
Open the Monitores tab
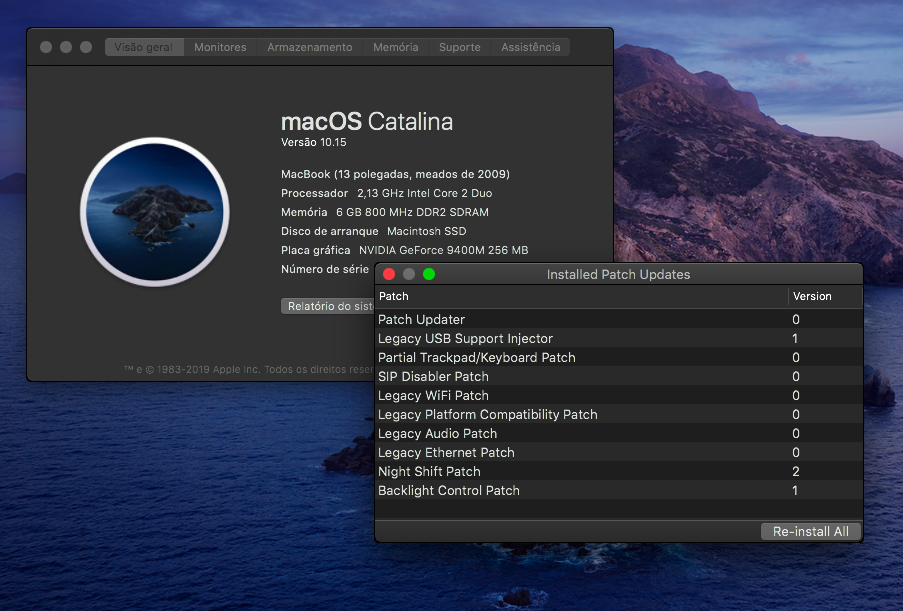coord(220,47)
